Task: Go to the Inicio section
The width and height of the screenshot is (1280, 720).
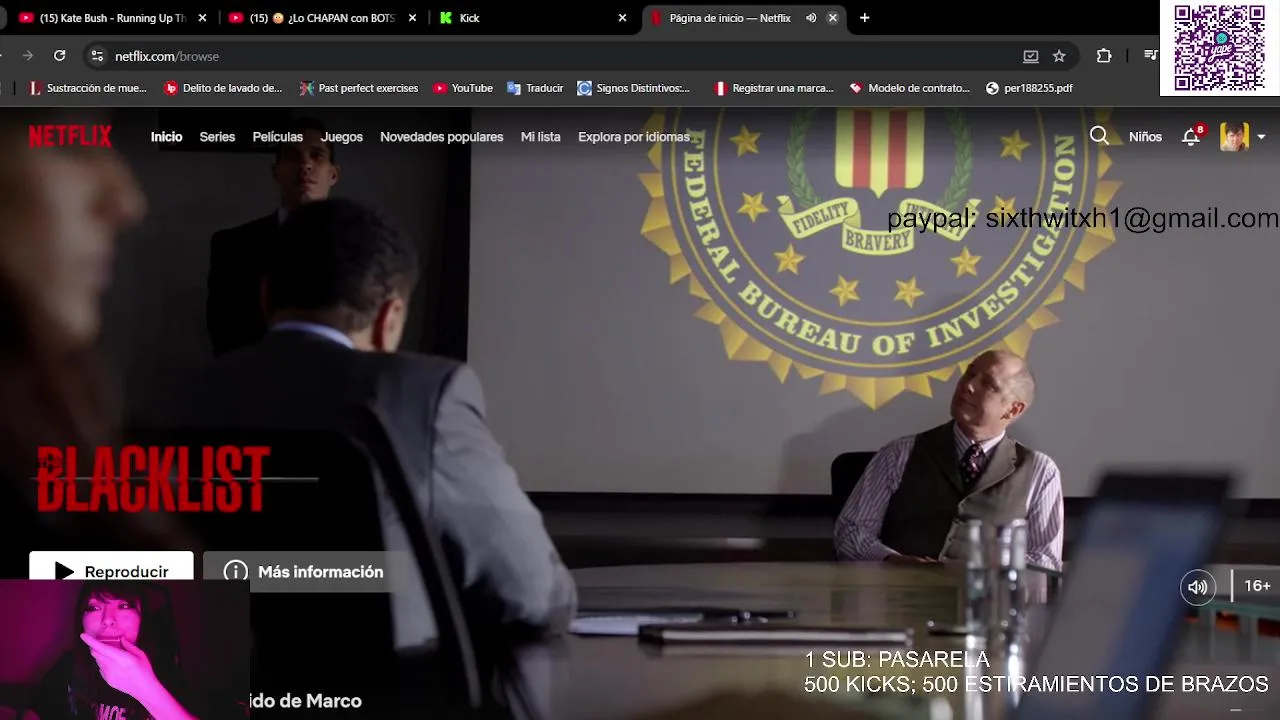Action: point(166,137)
